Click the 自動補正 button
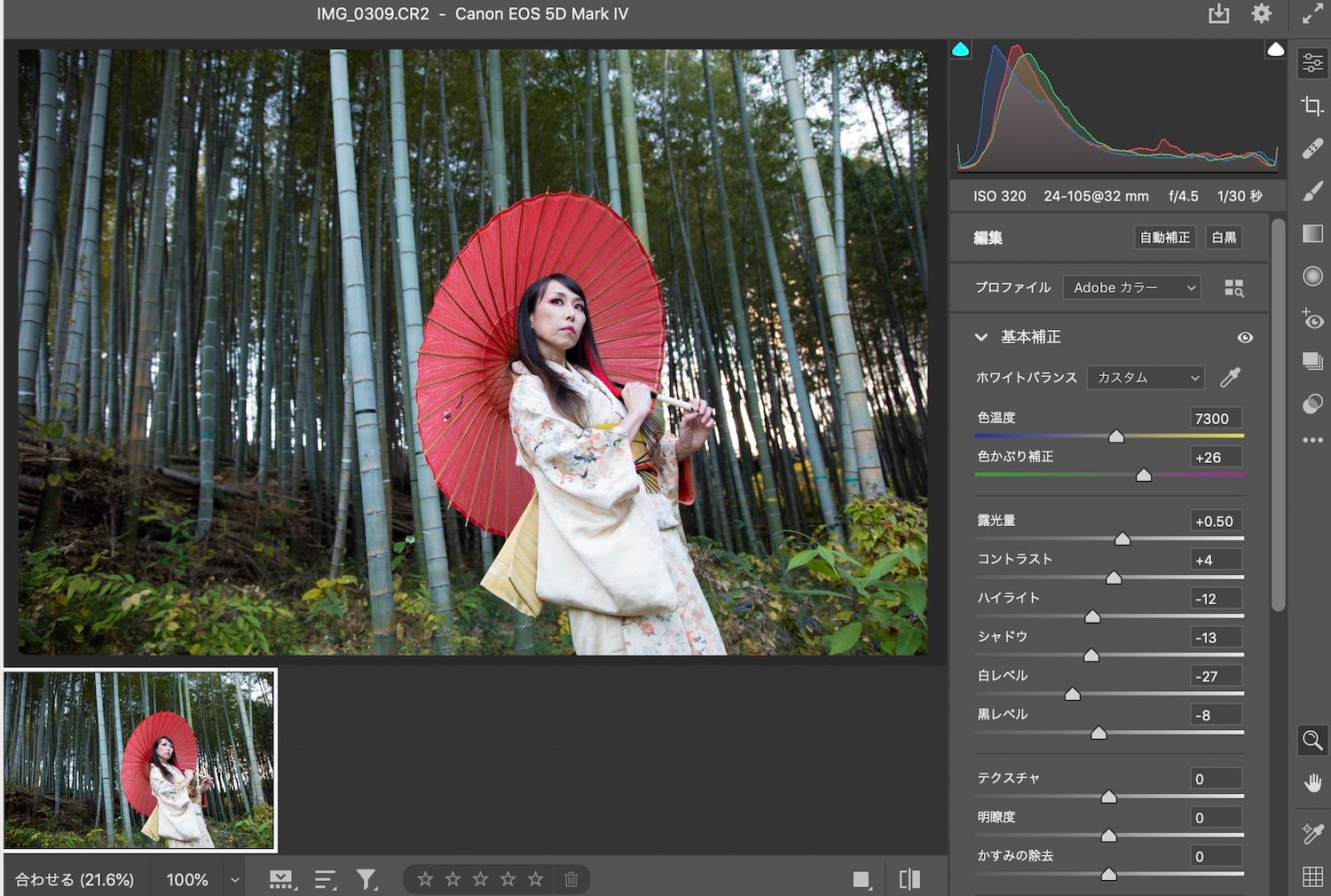 (1164, 238)
